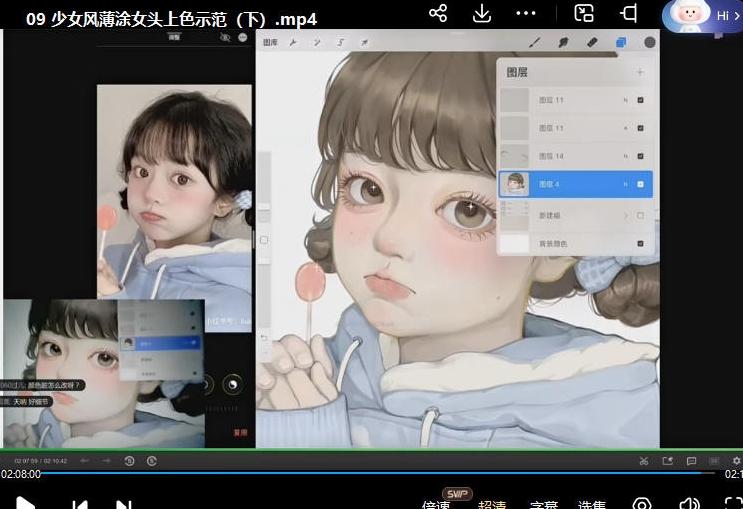
Task: Open the three-dots more options menu
Action: [526, 13]
